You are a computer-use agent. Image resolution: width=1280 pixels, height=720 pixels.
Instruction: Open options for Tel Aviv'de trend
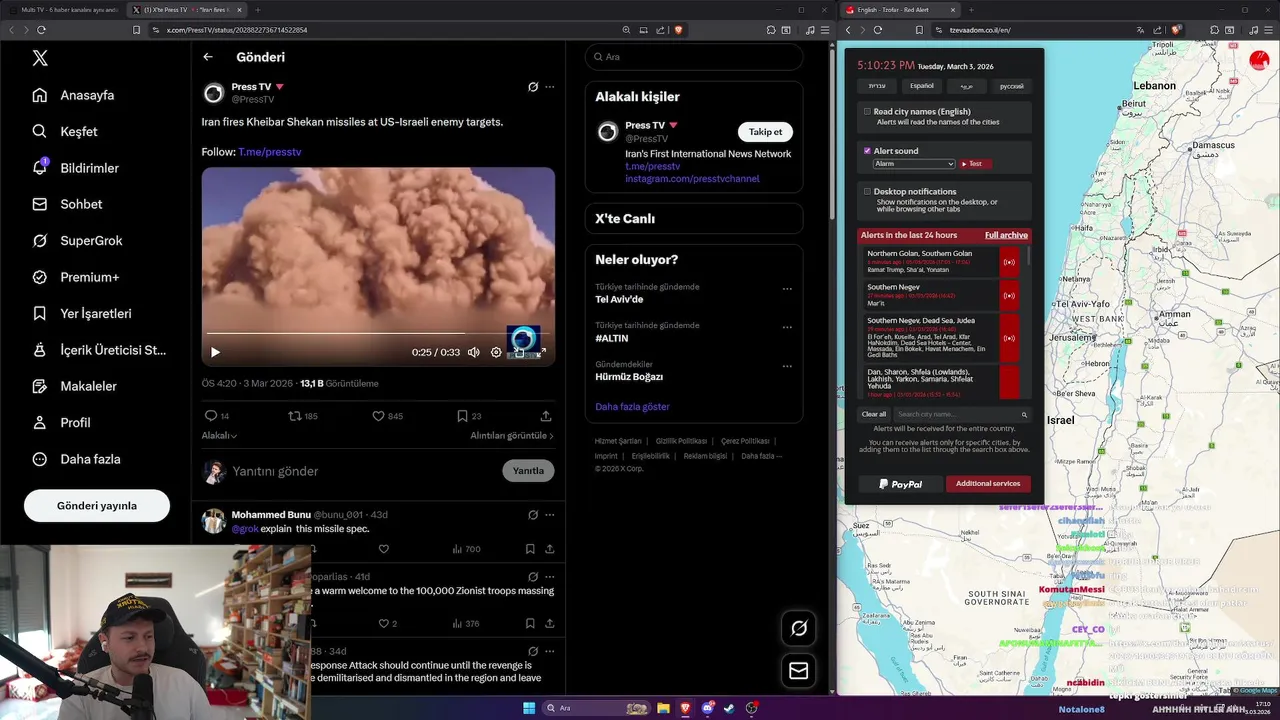(787, 289)
